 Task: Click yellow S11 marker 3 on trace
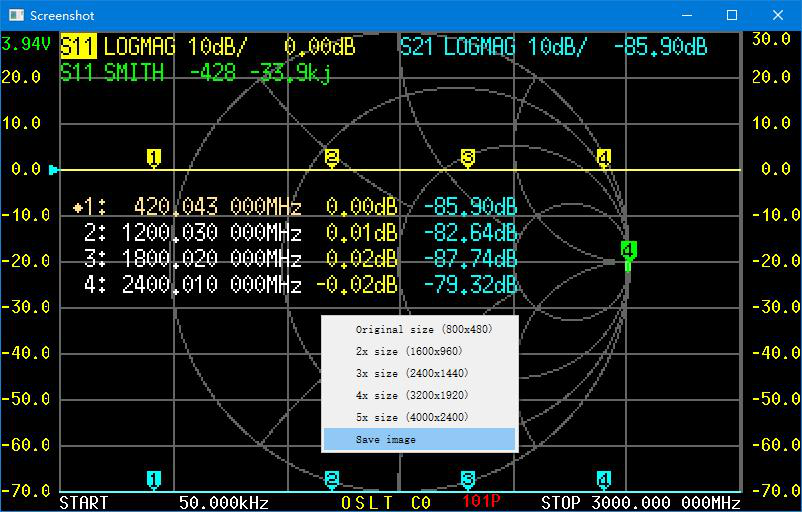tap(468, 159)
